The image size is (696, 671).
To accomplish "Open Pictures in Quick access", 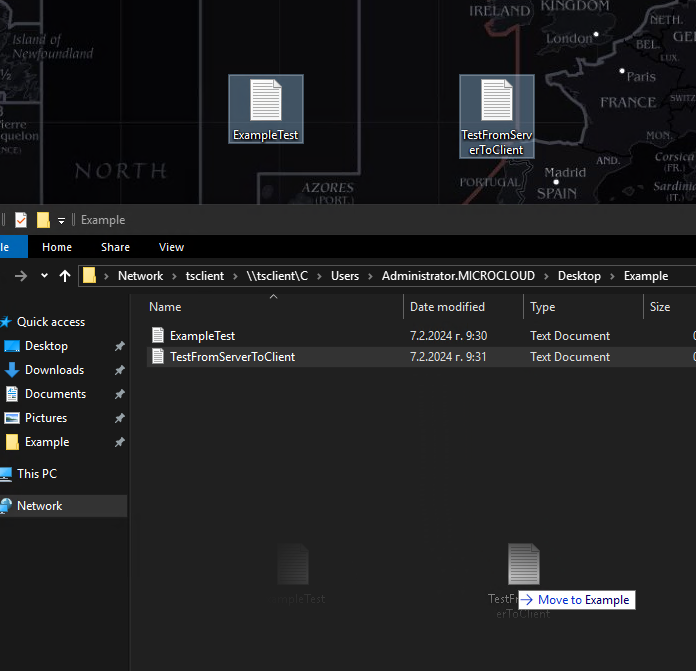I will point(46,418).
